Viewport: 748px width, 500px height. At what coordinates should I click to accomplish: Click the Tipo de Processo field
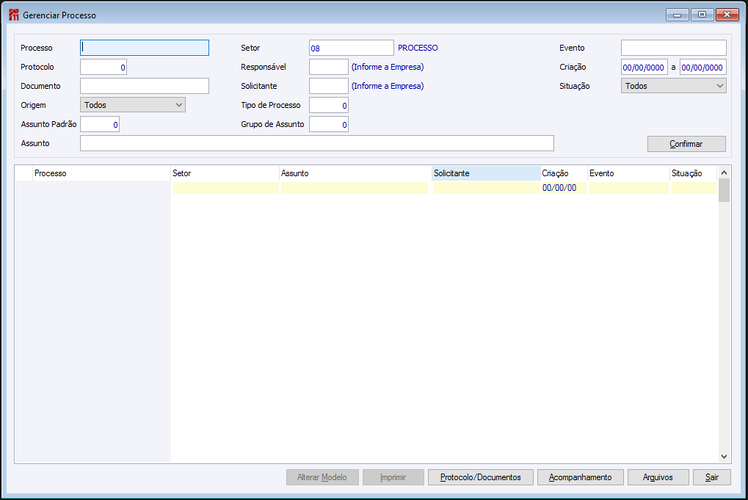pyautogui.click(x=329, y=105)
